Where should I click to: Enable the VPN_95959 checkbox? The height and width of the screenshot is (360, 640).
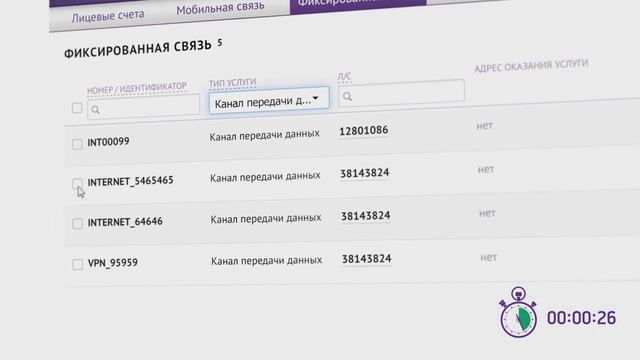[x=78, y=264]
